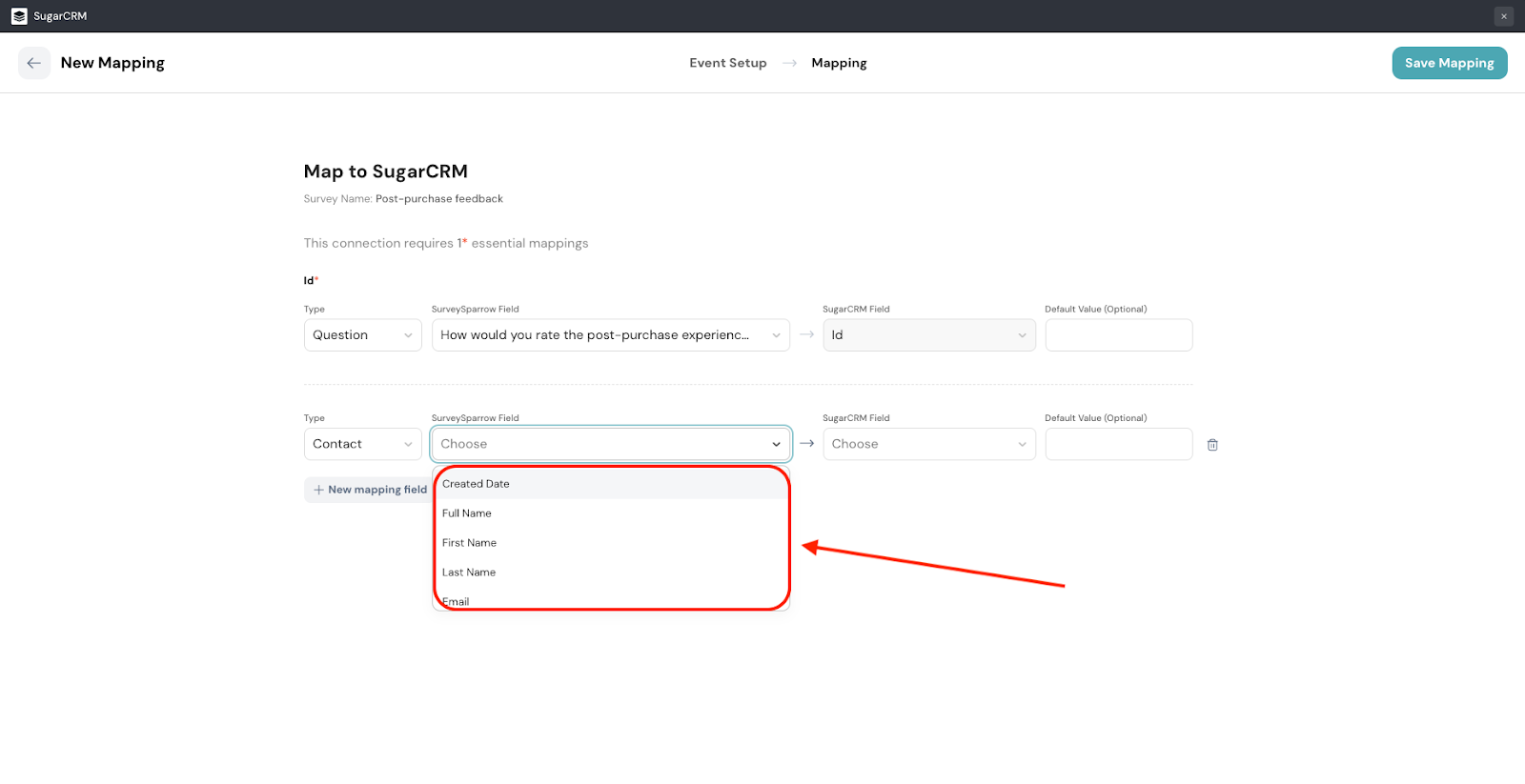Open the Contact type dropdown
Image resolution: width=1525 pixels, height=784 pixels.
click(x=362, y=444)
